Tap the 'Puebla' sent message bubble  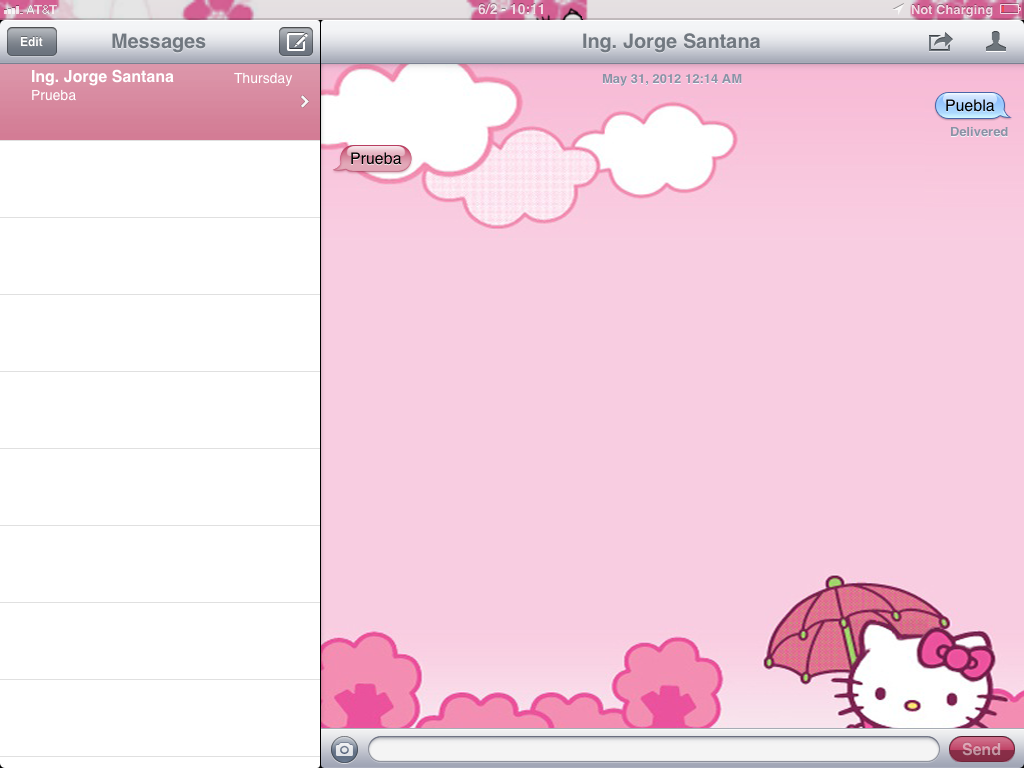tap(971, 105)
